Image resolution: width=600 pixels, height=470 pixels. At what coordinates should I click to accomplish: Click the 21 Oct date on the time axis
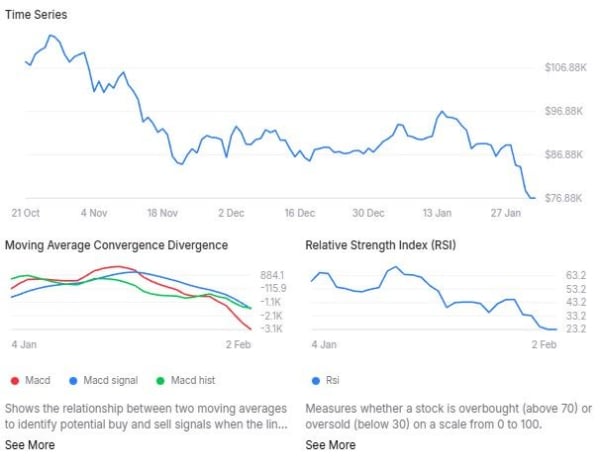click(25, 213)
